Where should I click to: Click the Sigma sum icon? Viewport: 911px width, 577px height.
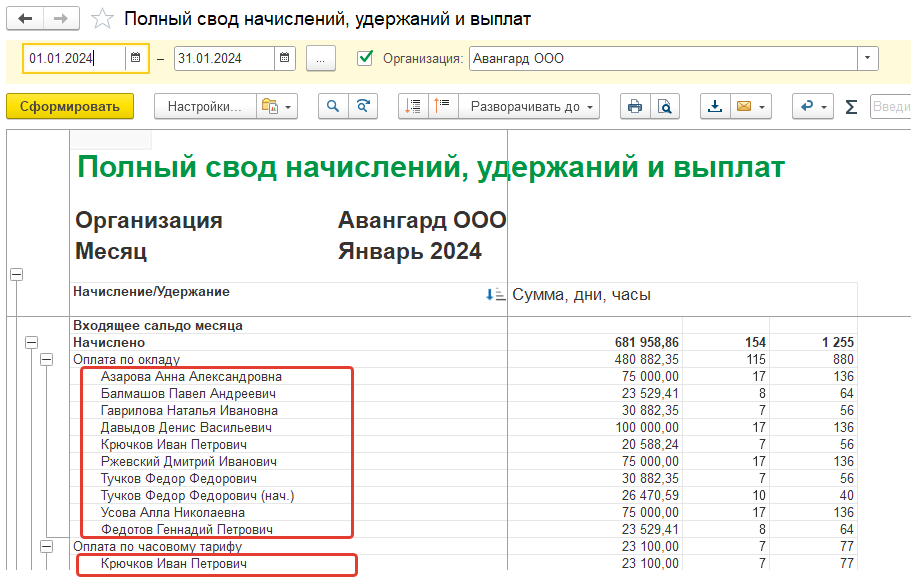click(x=851, y=107)
